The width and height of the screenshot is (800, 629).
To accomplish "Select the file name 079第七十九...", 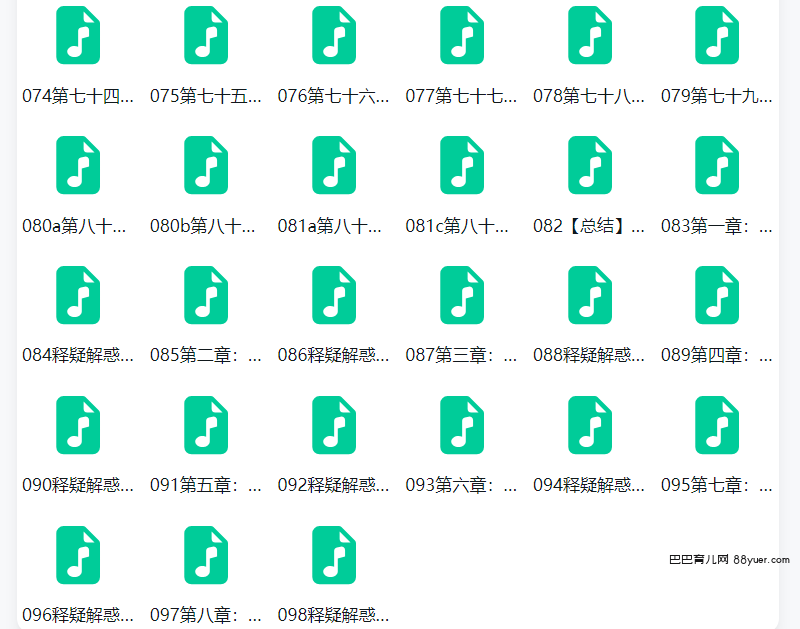I will coord(717,96).
